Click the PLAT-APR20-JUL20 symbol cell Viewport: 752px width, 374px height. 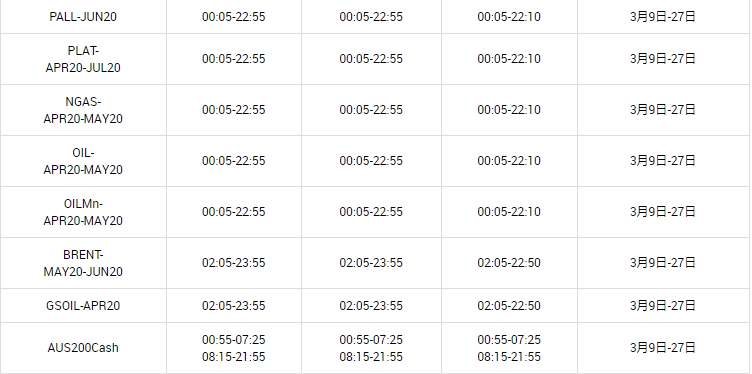click(x=83, y=59)
